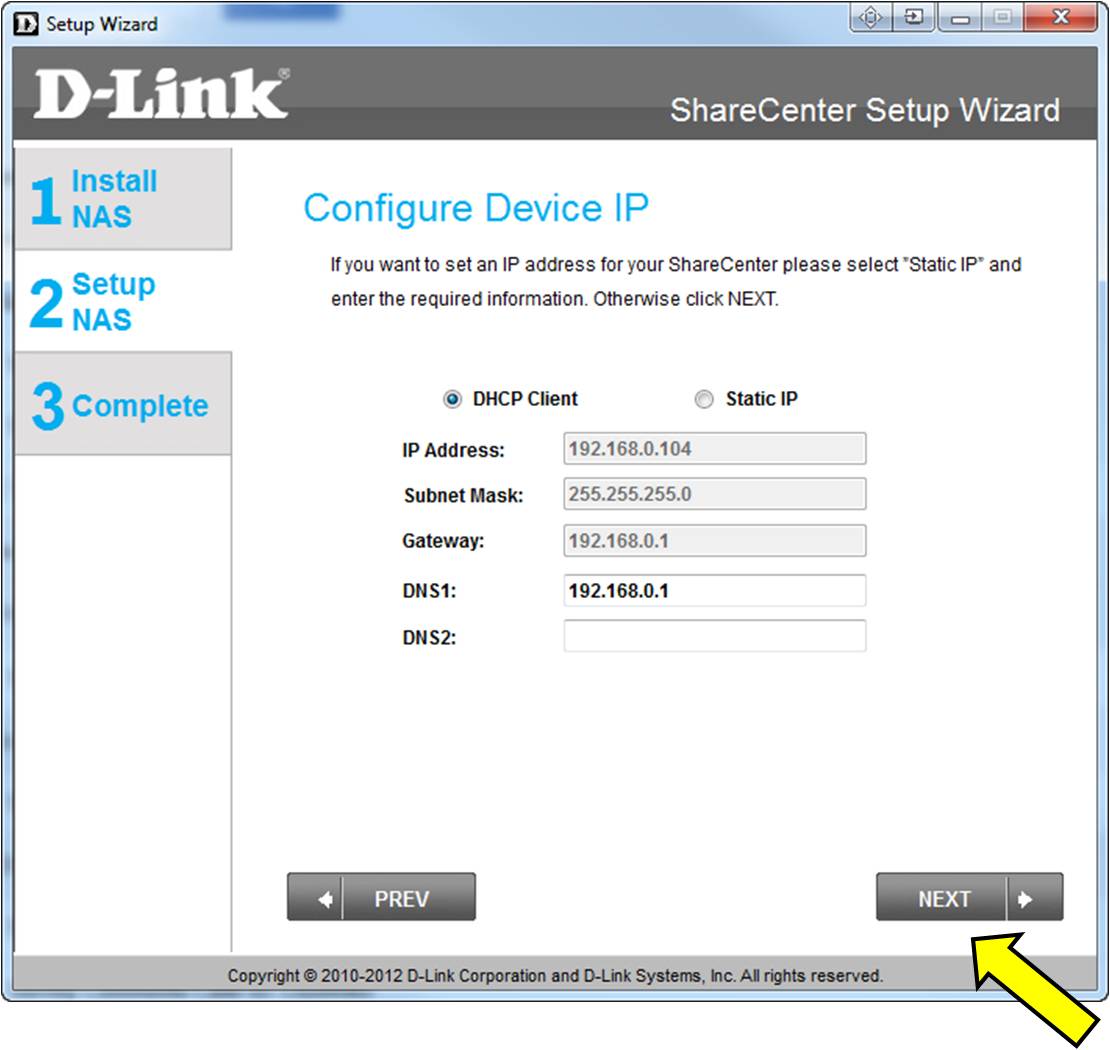1110x1050 pixels.
Task: Click the title bar icon beside minimize
Action: point(914,17)
